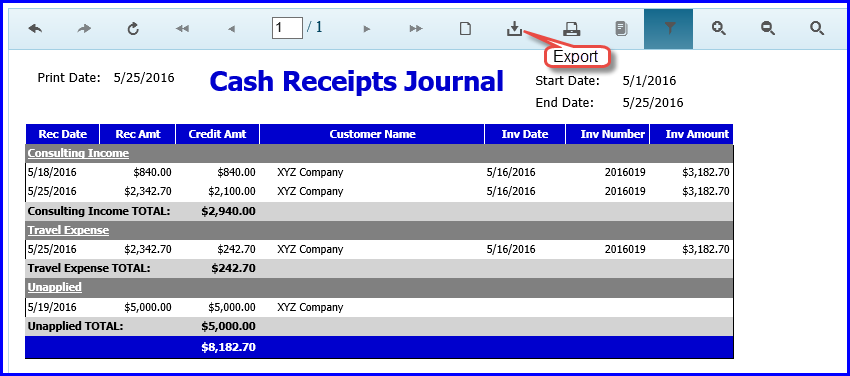Click the Cash Receipts Journal title

click(x=356, y=82)
